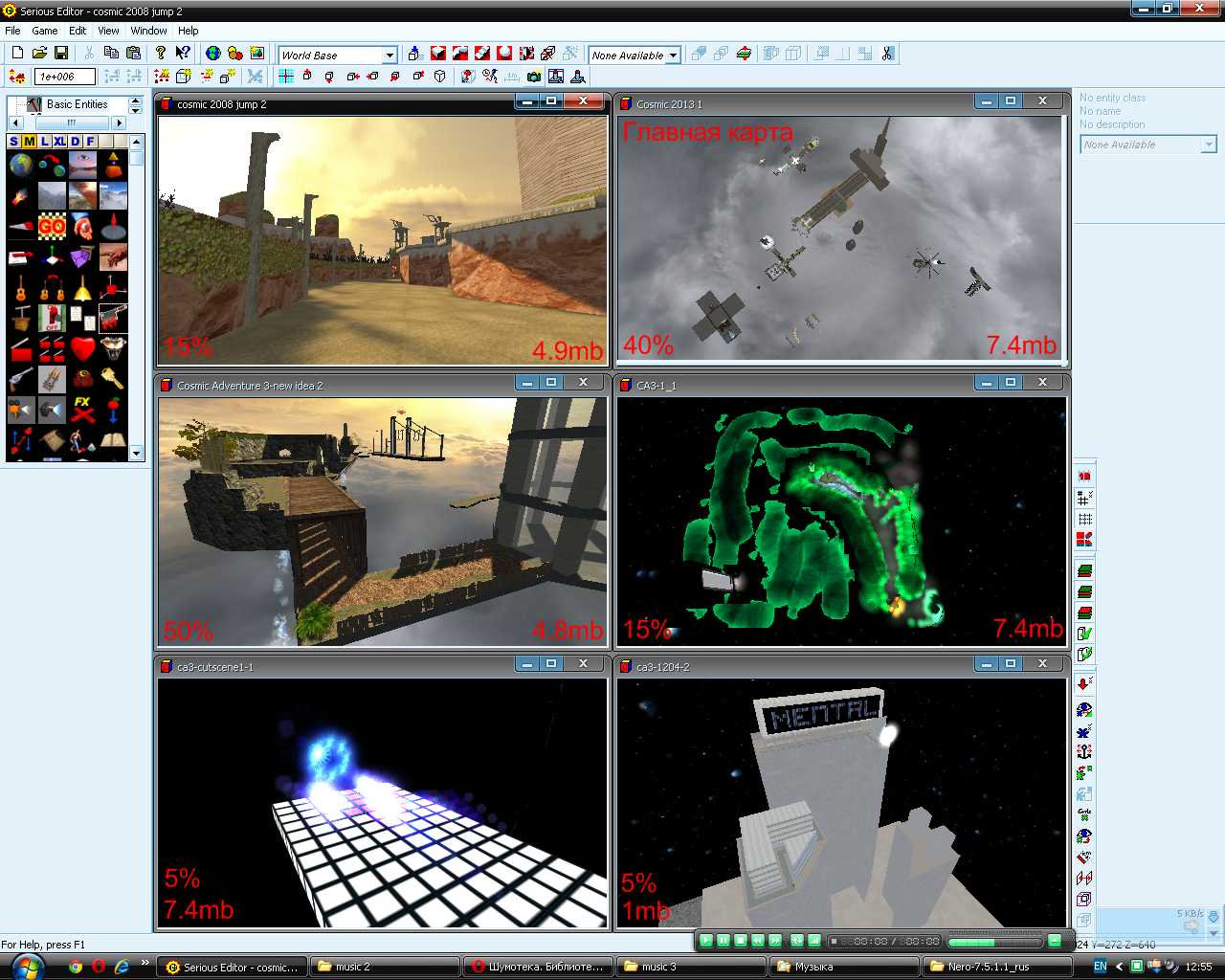Switch to music 2 taskbar folder
This screenshot has height=980, width=1225.
385,967
